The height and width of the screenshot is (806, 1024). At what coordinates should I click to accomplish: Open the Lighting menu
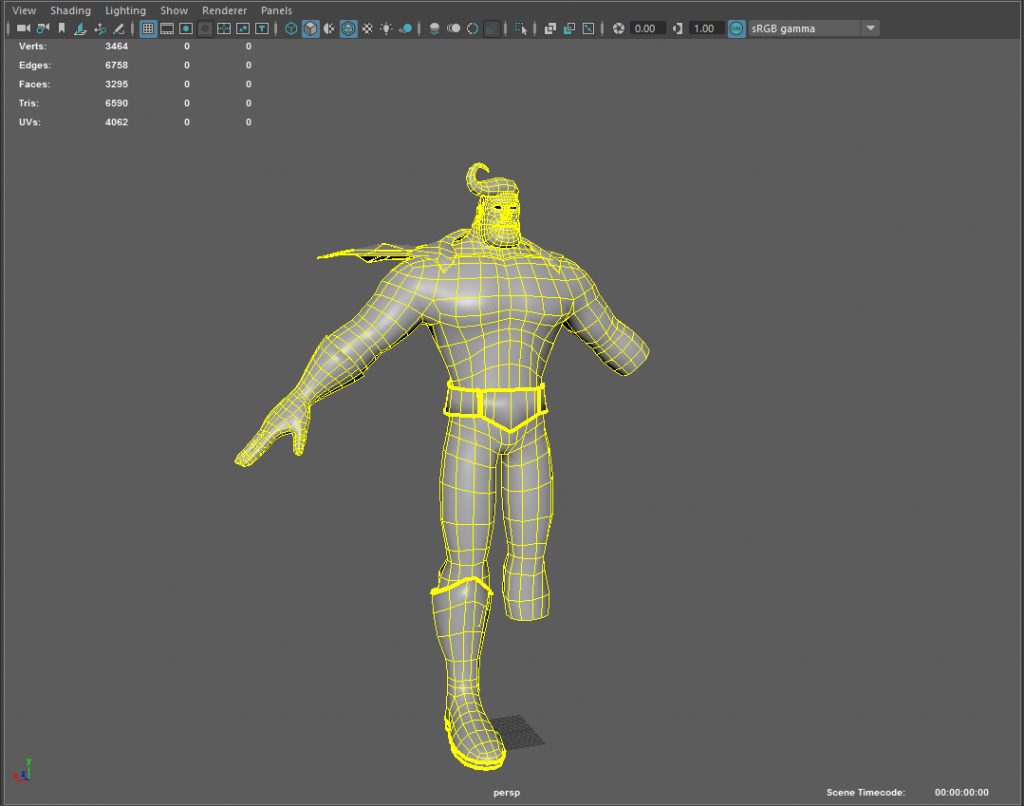tap(125, 10)
